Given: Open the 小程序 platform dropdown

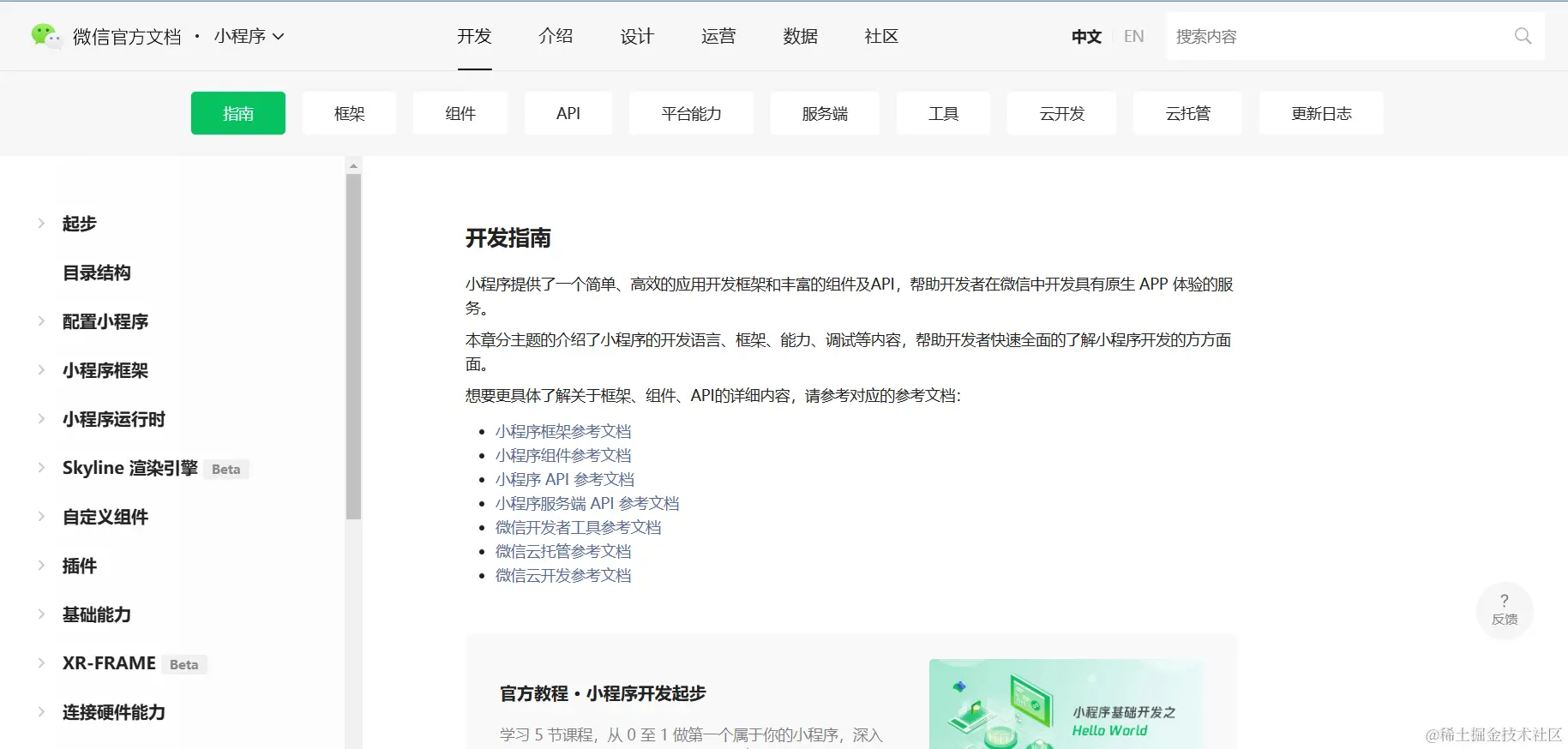Looking at the screenshot, I should [249, 36].
